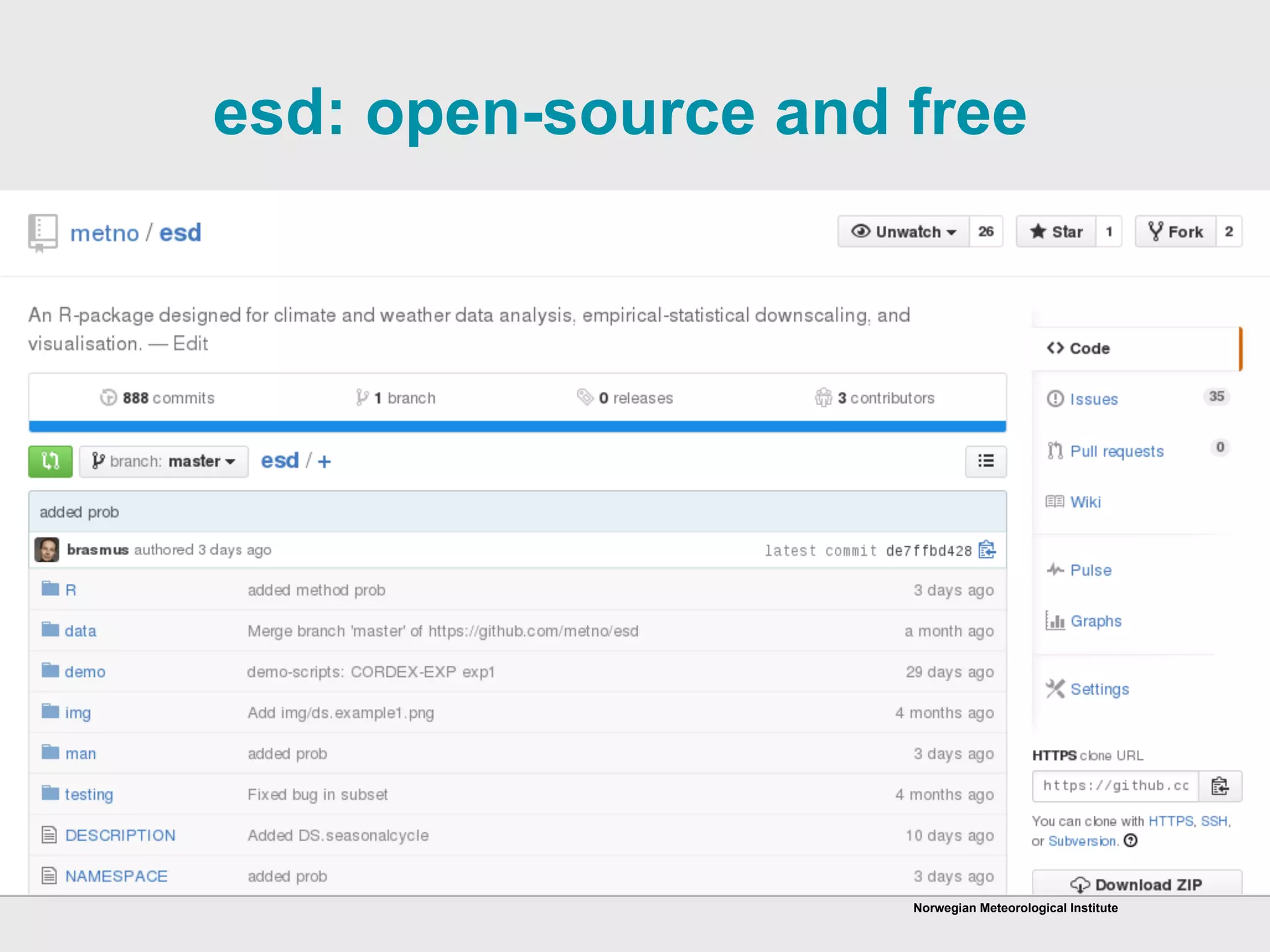Click the Subversion clone link
The width and height of the screenshot is (1270, 952).
(1082, 841)
